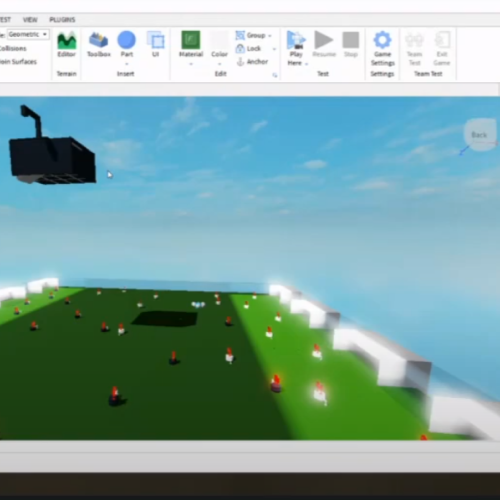Expand the Material dropdown arrow
500x500 pixels.
tap(191, 64)
